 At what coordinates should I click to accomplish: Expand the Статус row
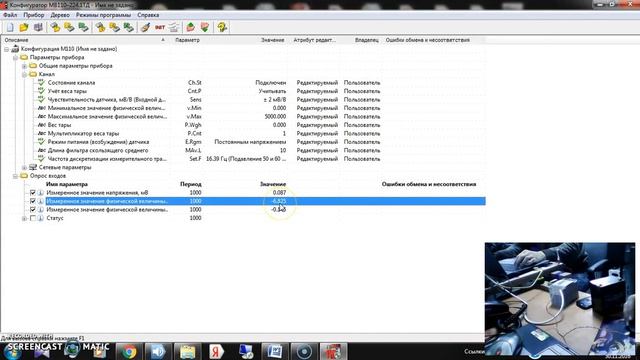[24, 218]
